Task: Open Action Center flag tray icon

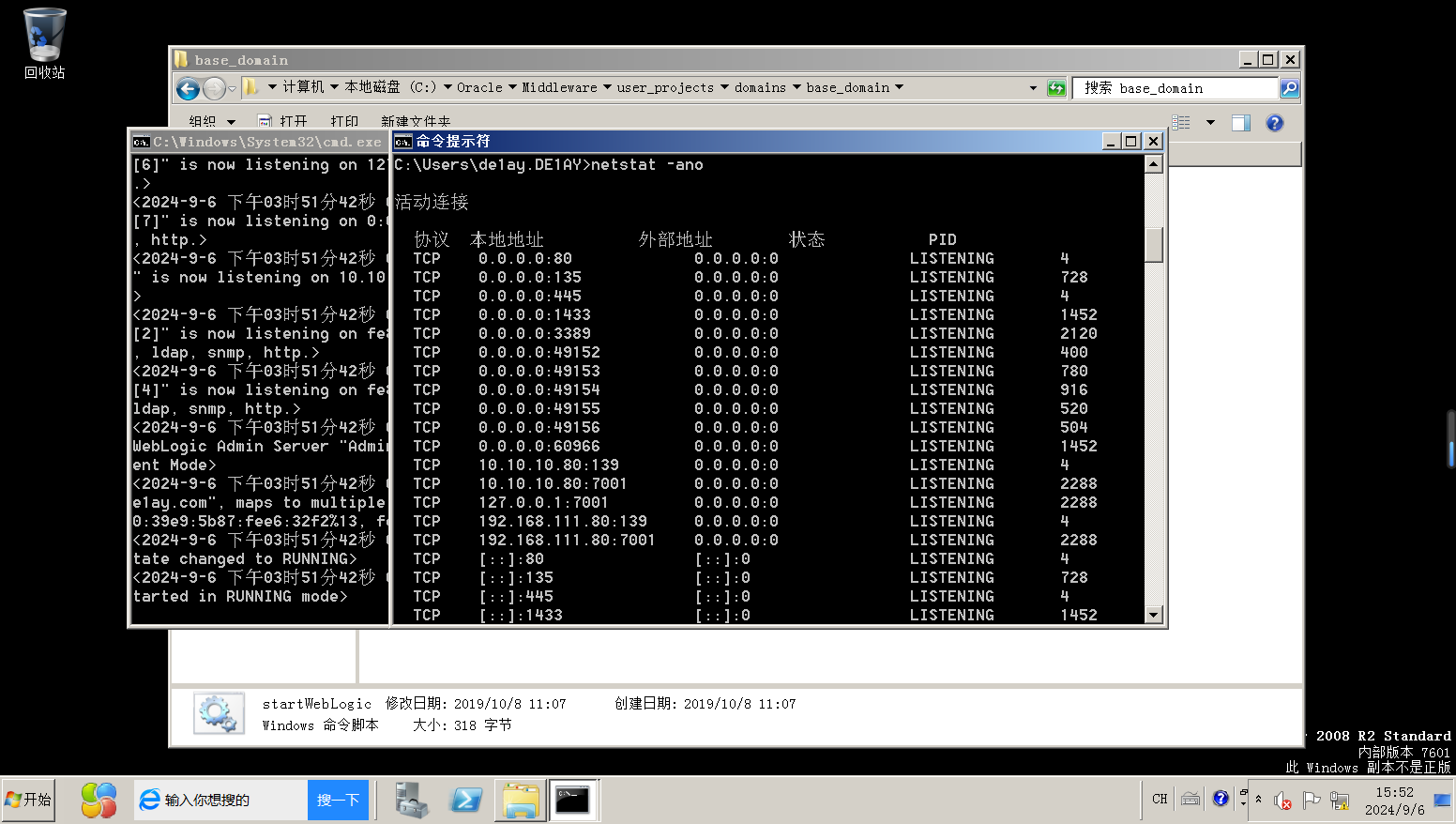Action: point(1312,801)
